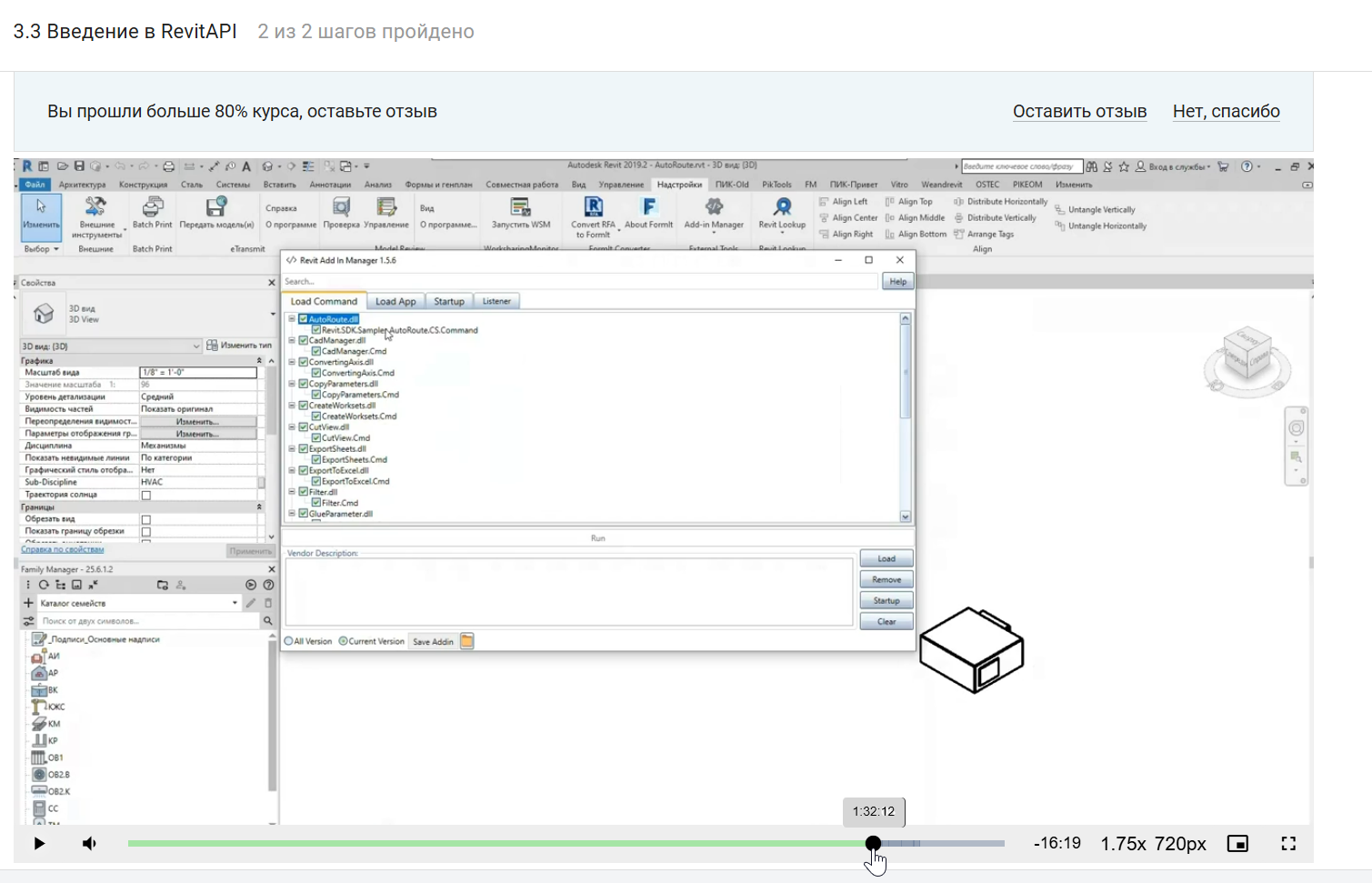Open the PikTools ribbon tab
Image resolution: width=1372 pixels, height=883 pixels.
(777, 185)
